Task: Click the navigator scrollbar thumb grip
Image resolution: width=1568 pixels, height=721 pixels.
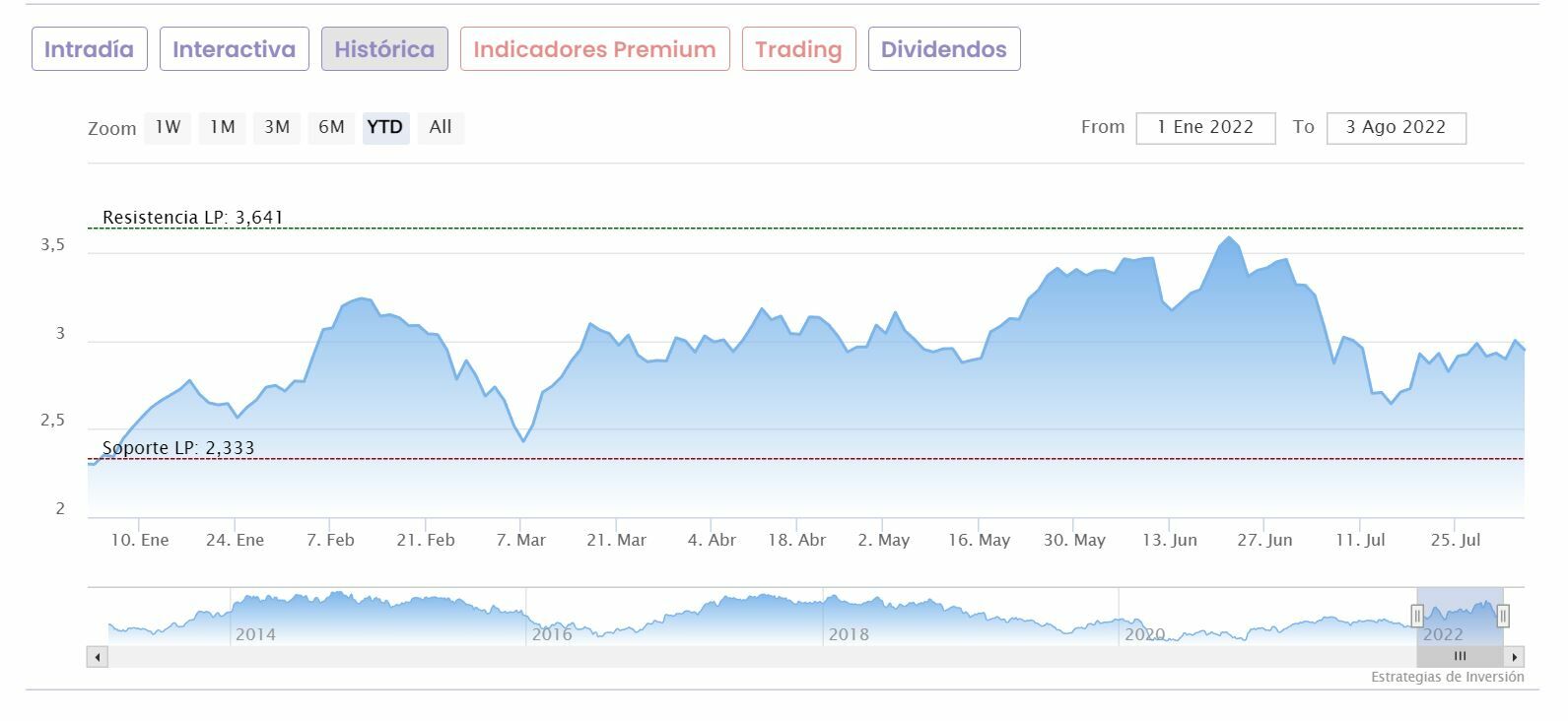Action: 1460,656
